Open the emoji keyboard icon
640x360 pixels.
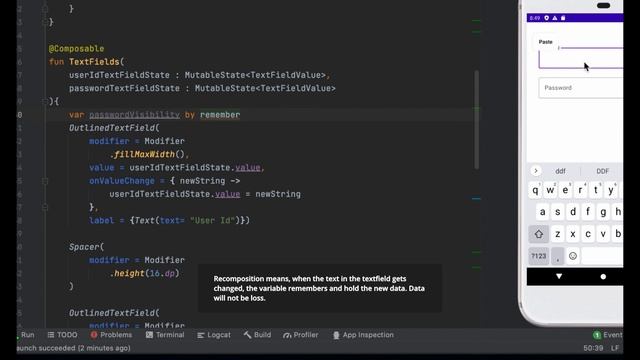click(573, 256)
